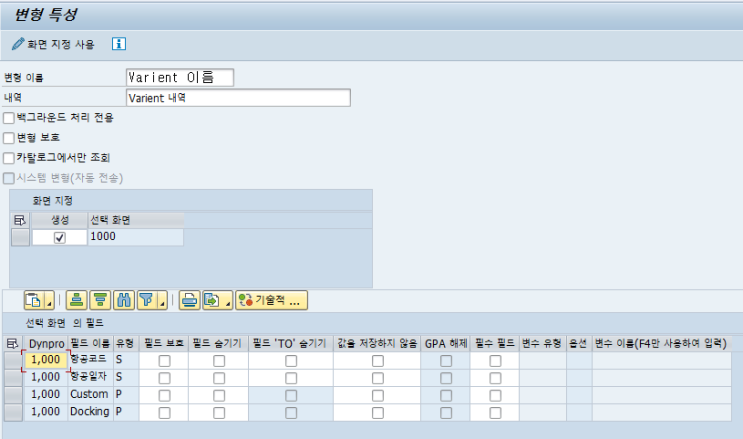Click the 필드 'TO' 숨기기 column header
This screenshot has height=439, width=743.
[290, 343]
